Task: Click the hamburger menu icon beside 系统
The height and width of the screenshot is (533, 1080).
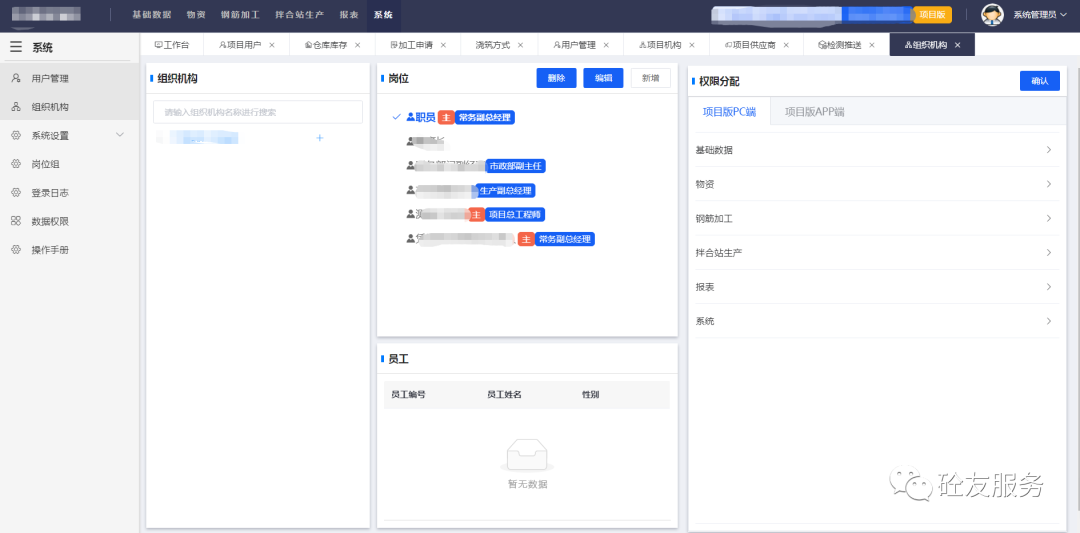Action: point(16,47)
